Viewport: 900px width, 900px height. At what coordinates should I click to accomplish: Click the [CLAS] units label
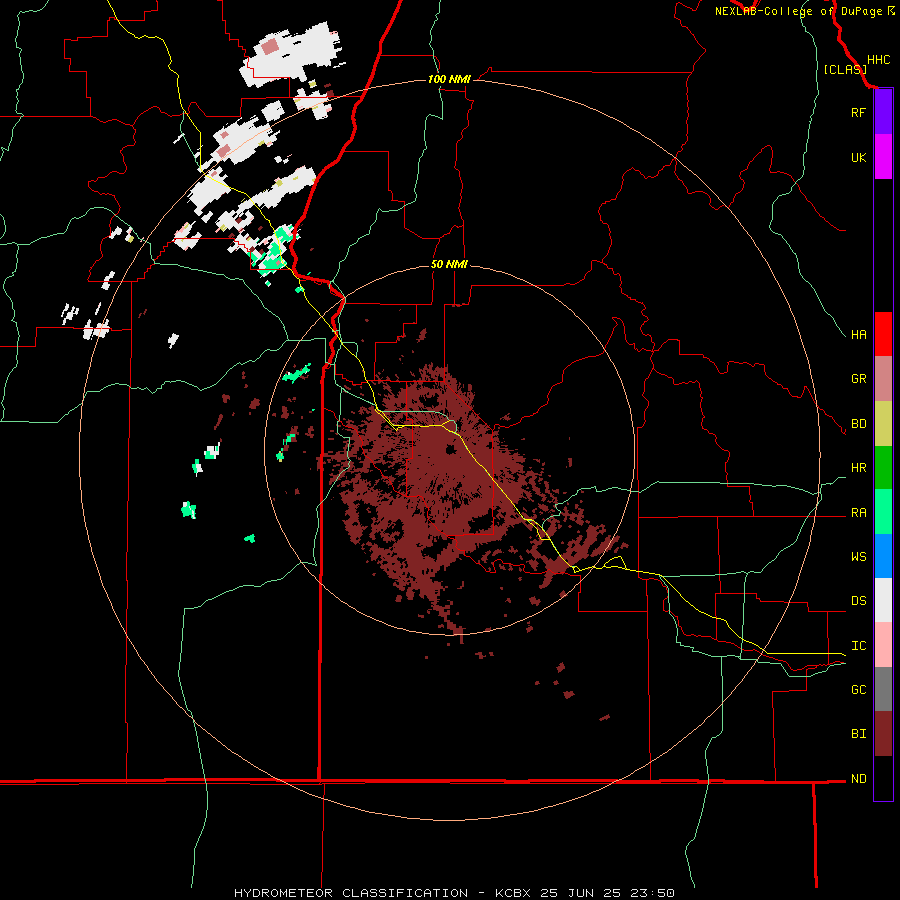click(845, 70)
